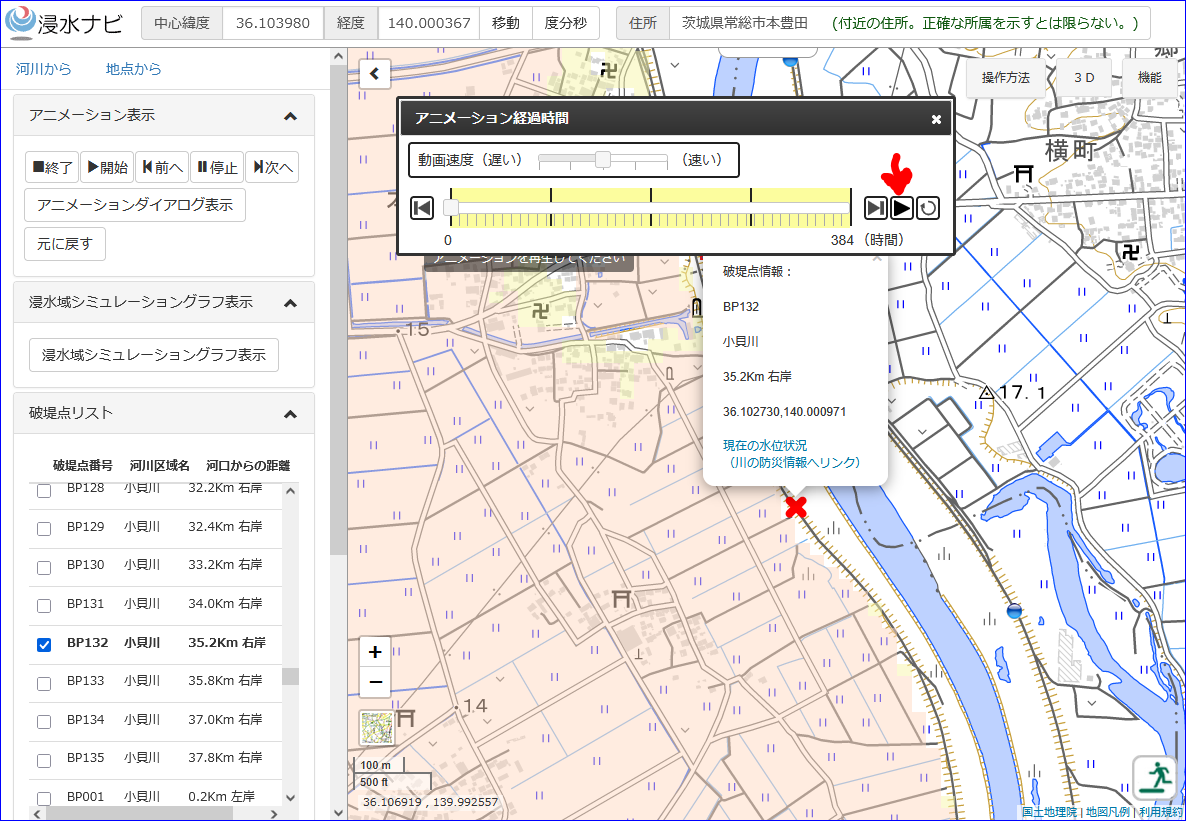Check the BP131 breach point checkbox
Viewport: 1186px width, 821px height.
(44, 605)
